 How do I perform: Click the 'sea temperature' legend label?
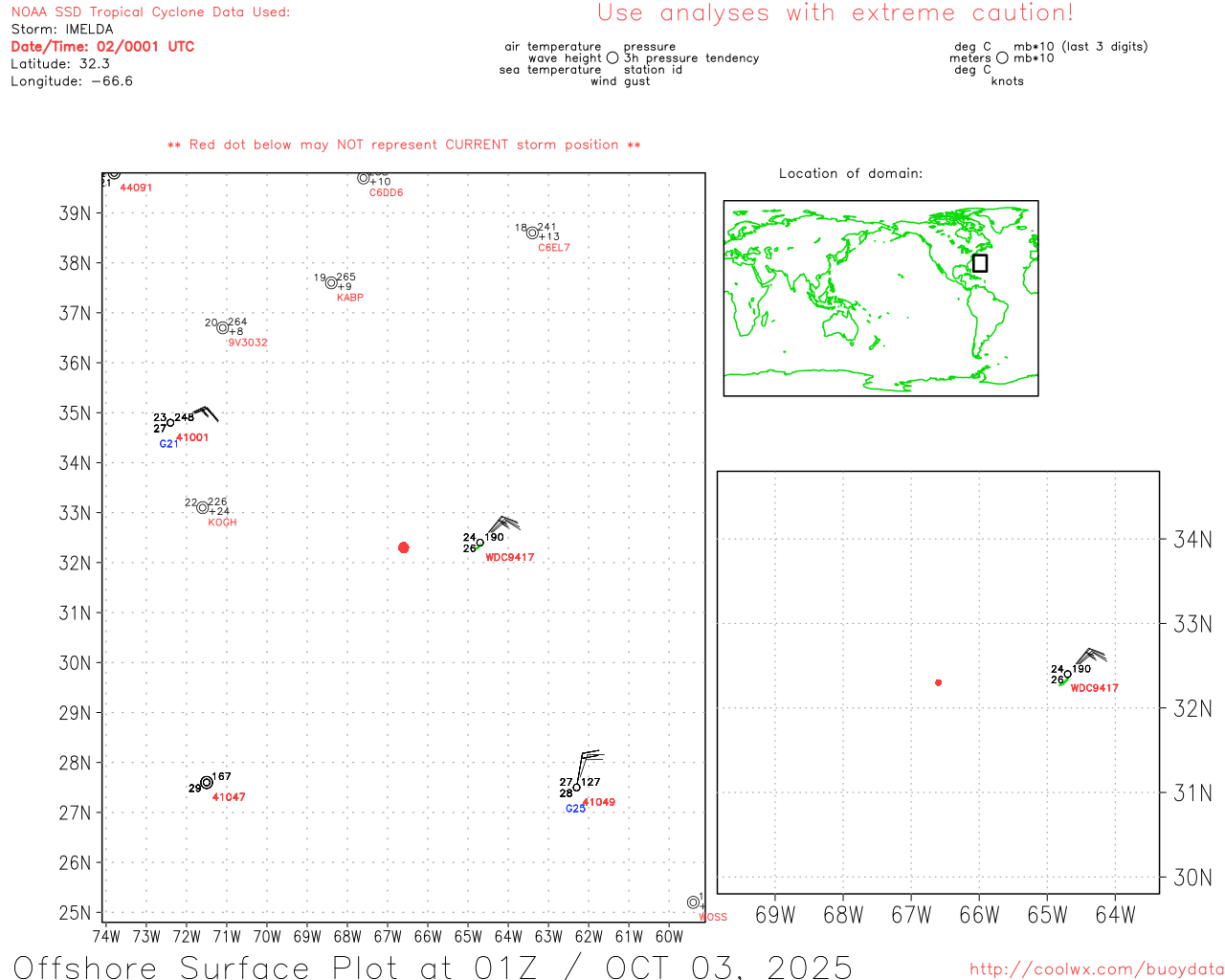550,70
